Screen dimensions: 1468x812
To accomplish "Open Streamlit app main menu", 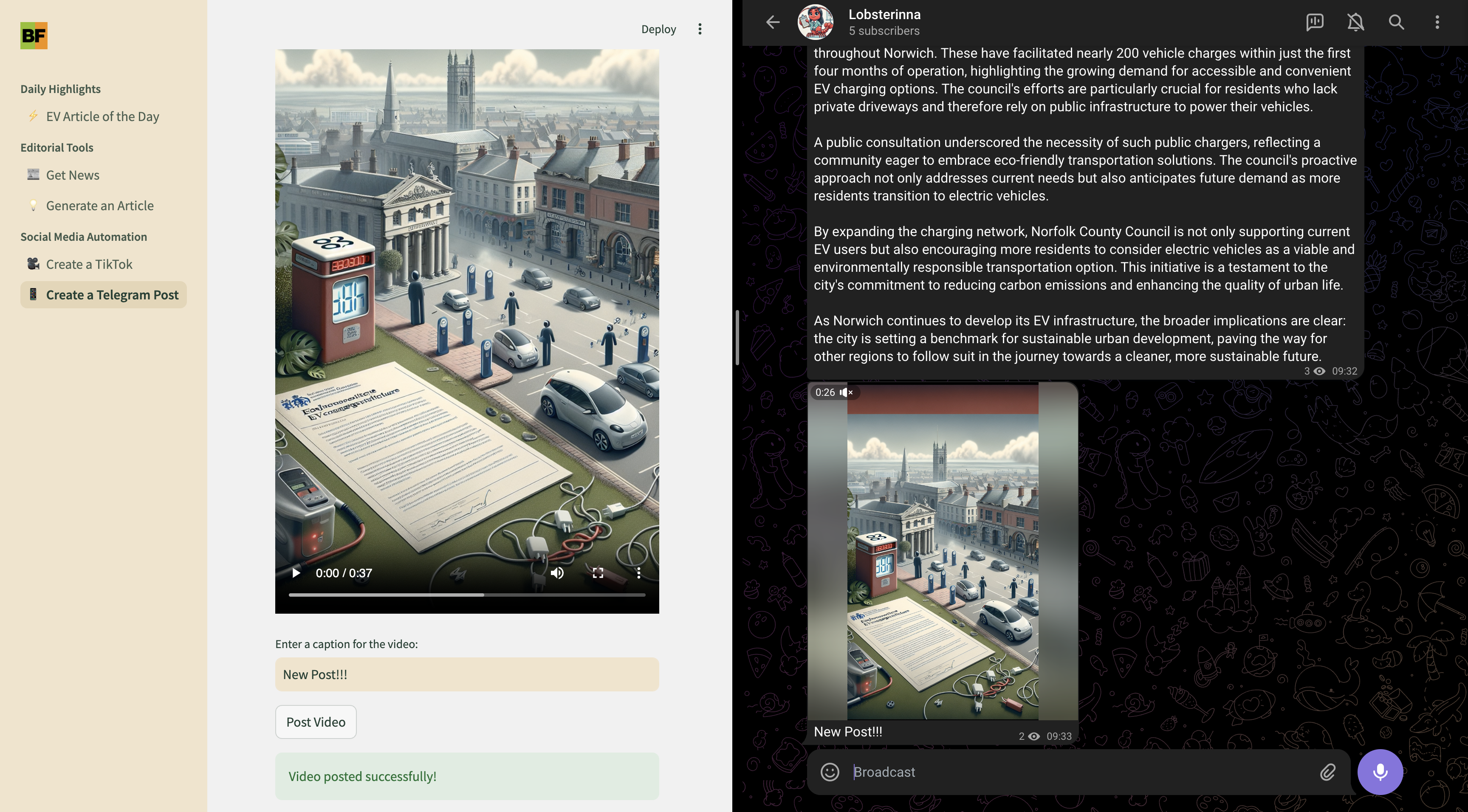I will tap(700, 29).
